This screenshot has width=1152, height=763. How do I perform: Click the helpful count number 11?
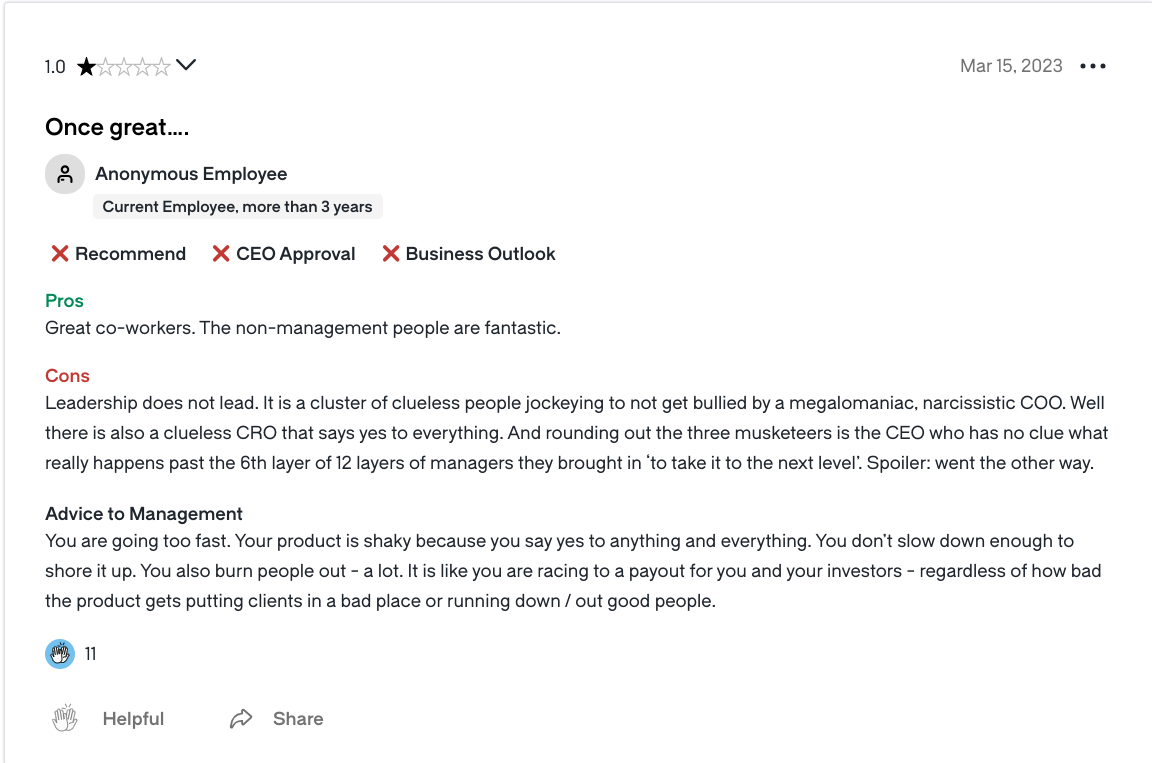coord(90,654)
